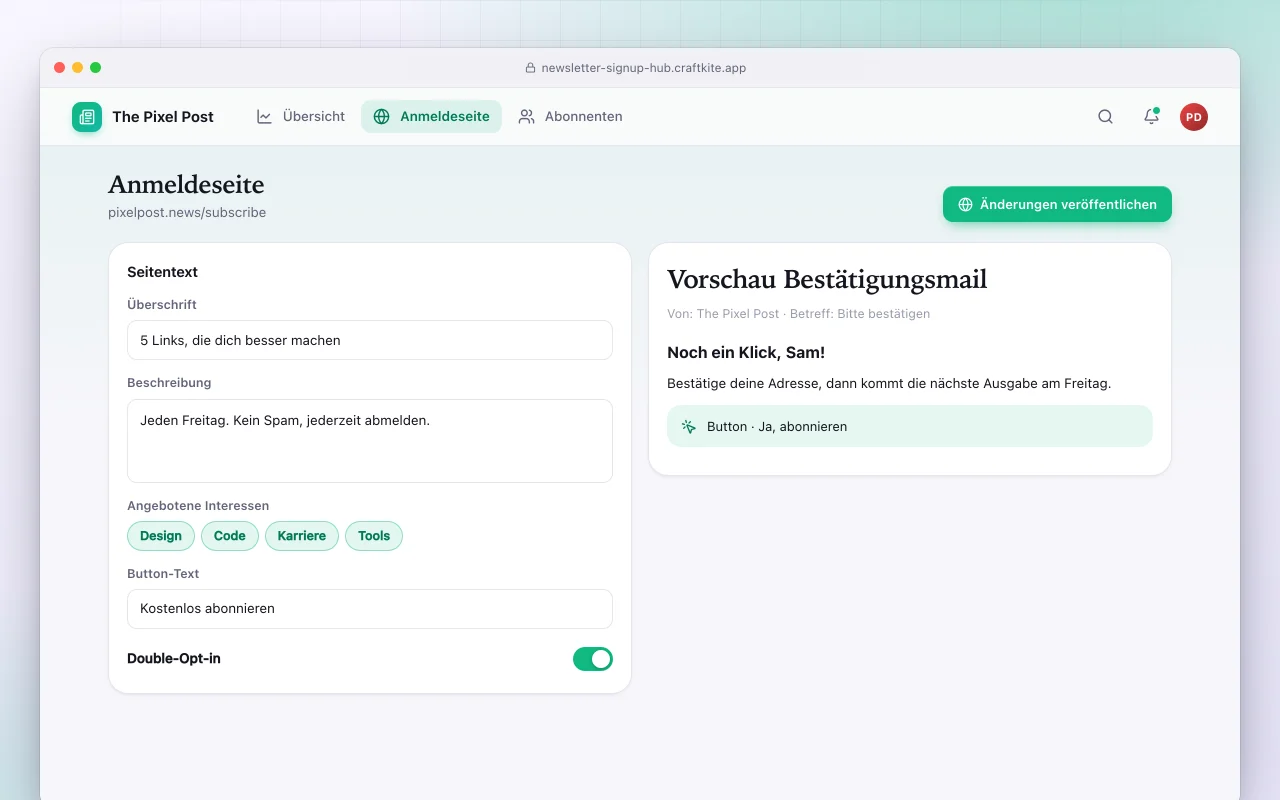
Task: Toggle the Design interest chip
Action: 161,536
